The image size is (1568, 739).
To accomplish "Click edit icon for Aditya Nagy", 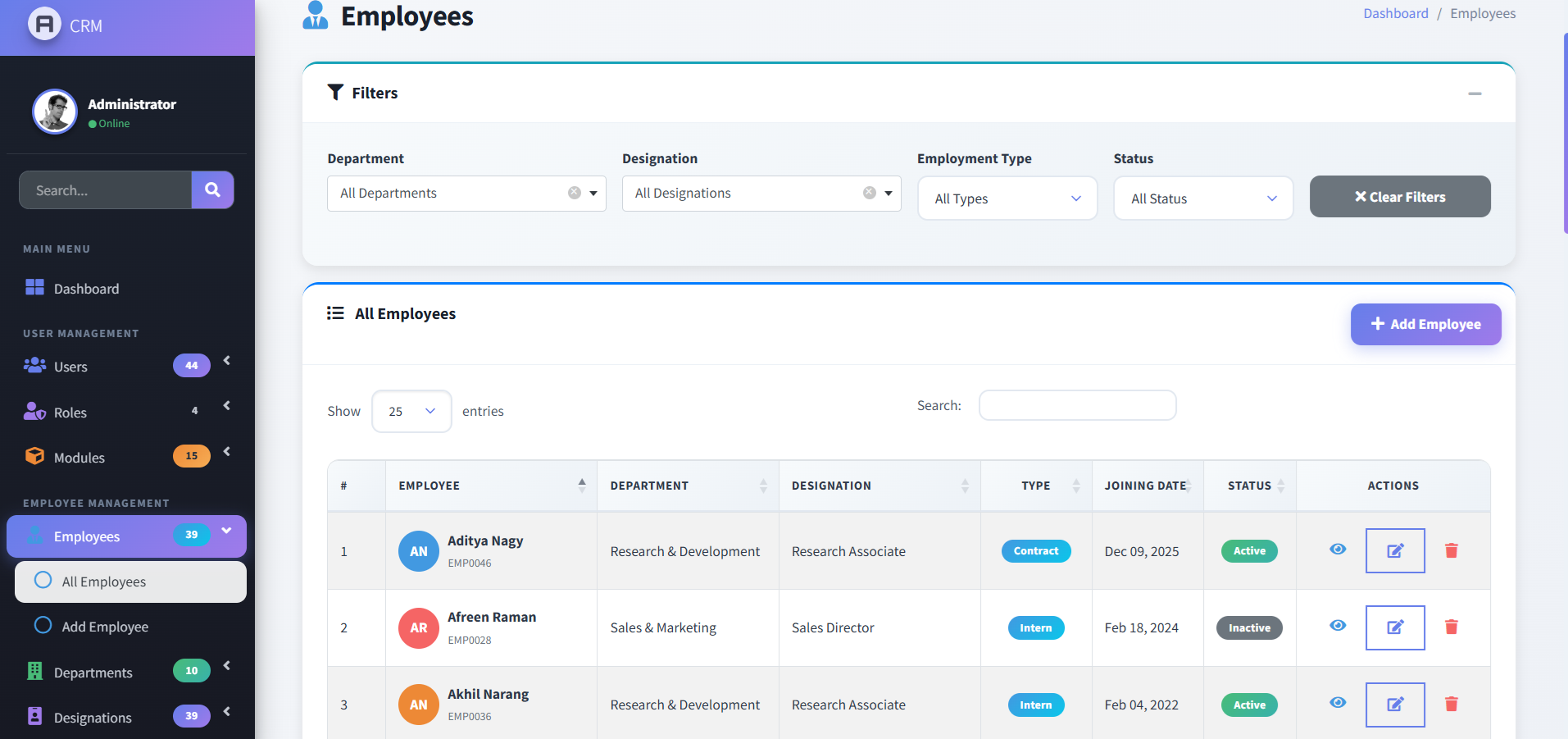I will [1394, 550].
